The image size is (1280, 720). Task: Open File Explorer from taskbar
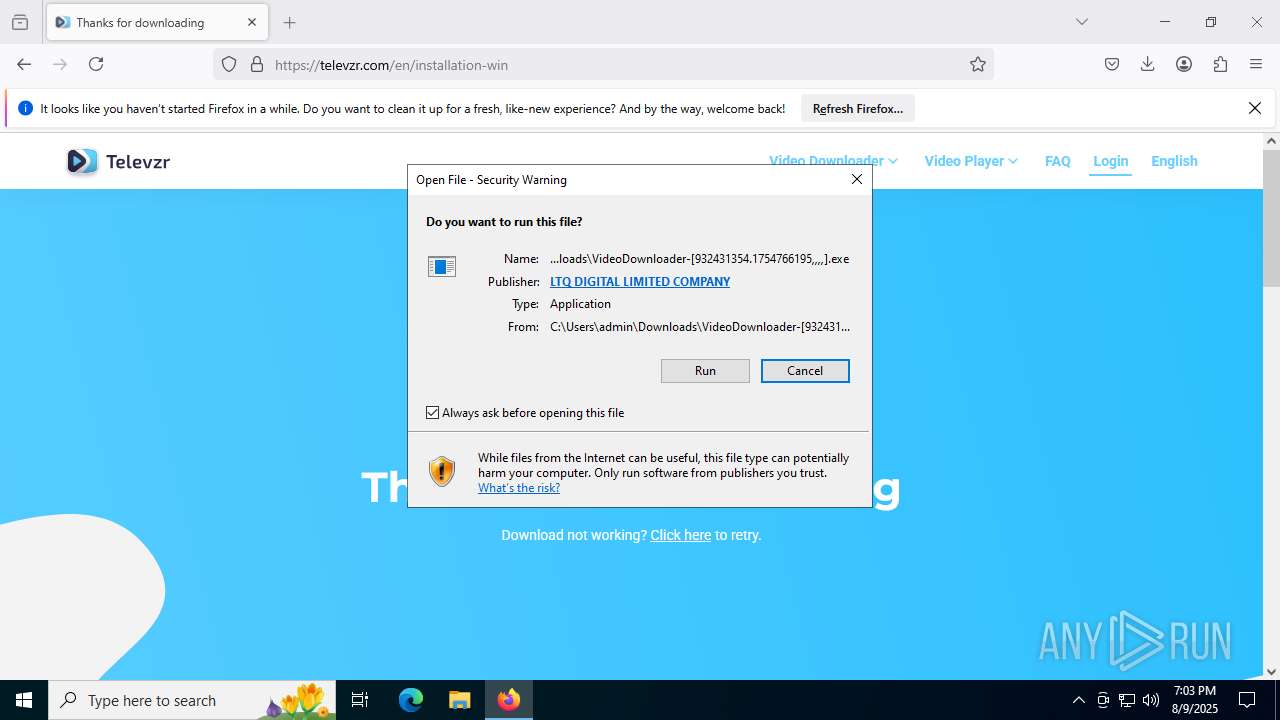point(459,700)
